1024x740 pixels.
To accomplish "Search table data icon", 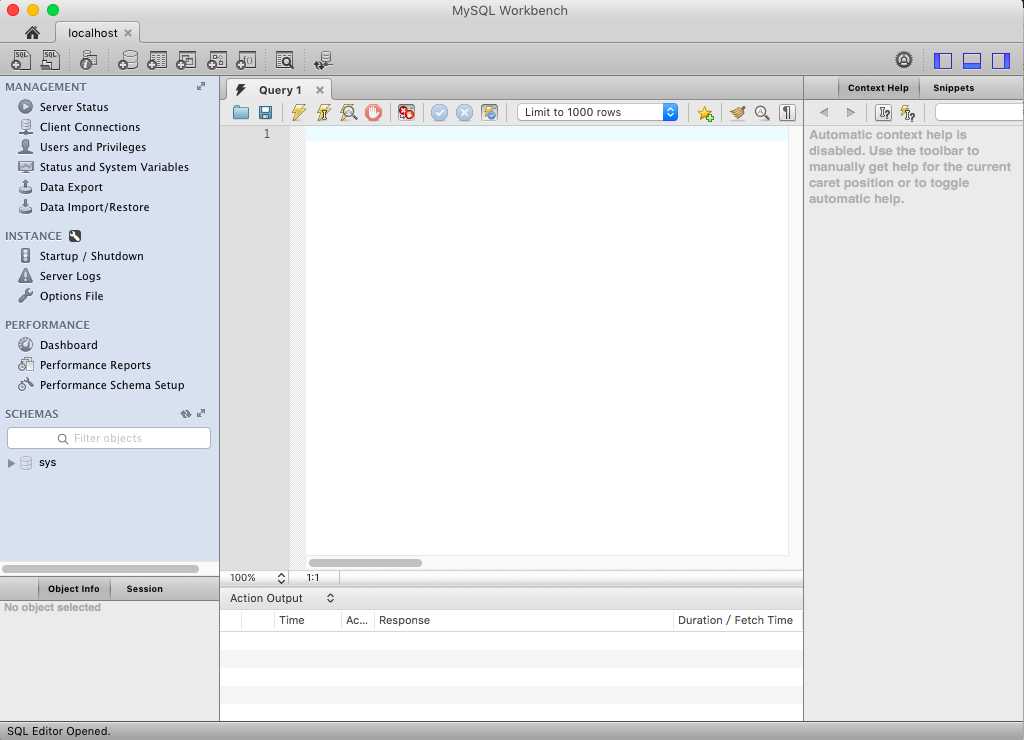I will [285, 60].
